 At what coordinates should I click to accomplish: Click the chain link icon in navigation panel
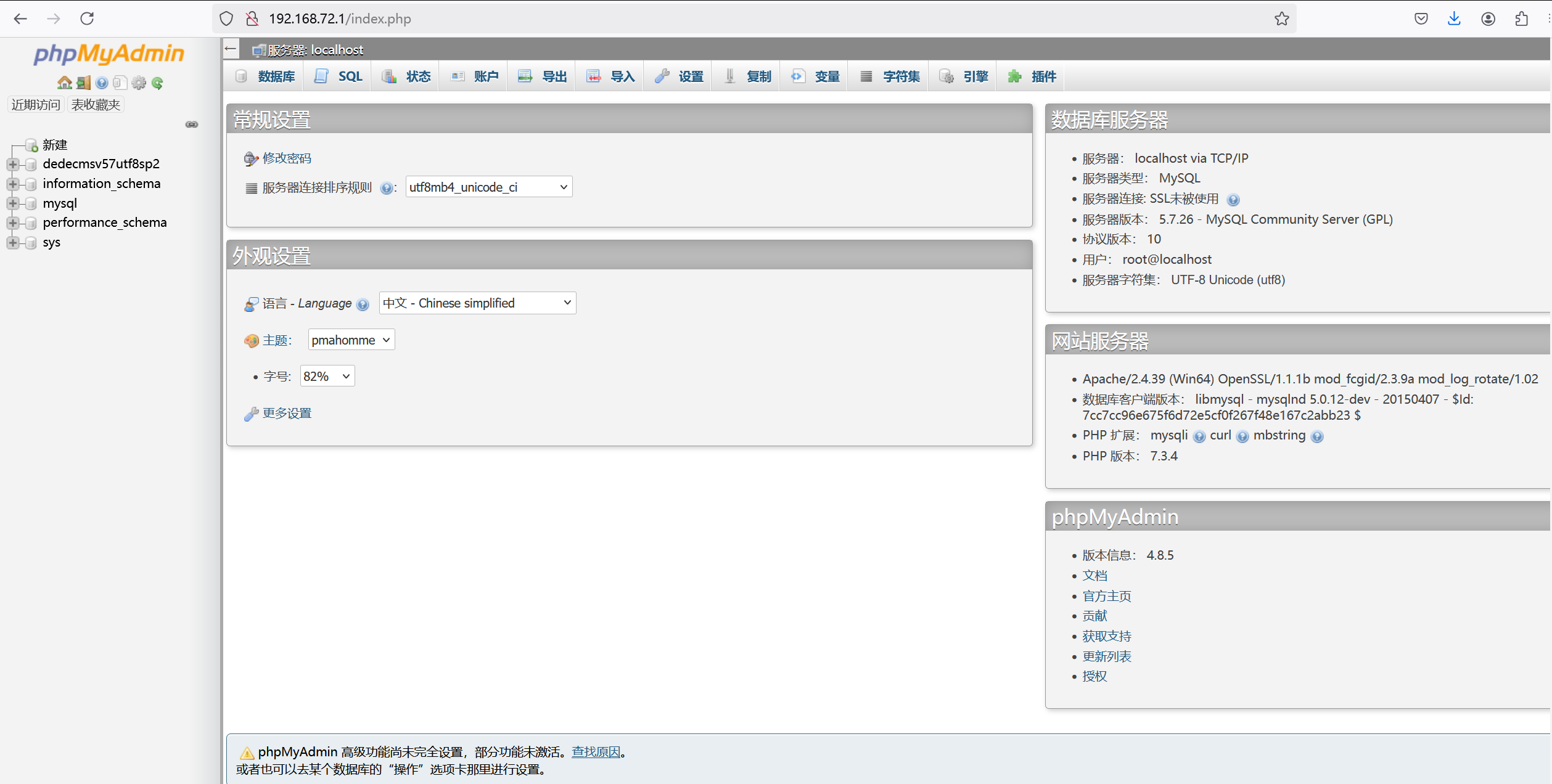point(192,125)
